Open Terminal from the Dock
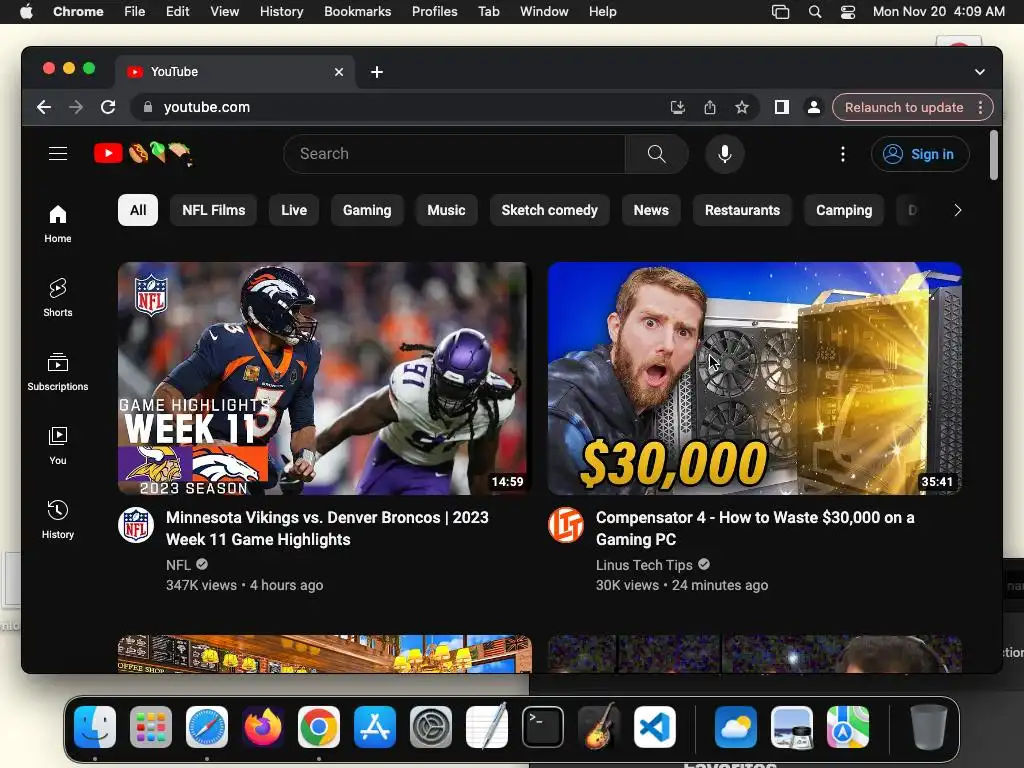This screenshot has width=1024, height=768. (543, 727)
